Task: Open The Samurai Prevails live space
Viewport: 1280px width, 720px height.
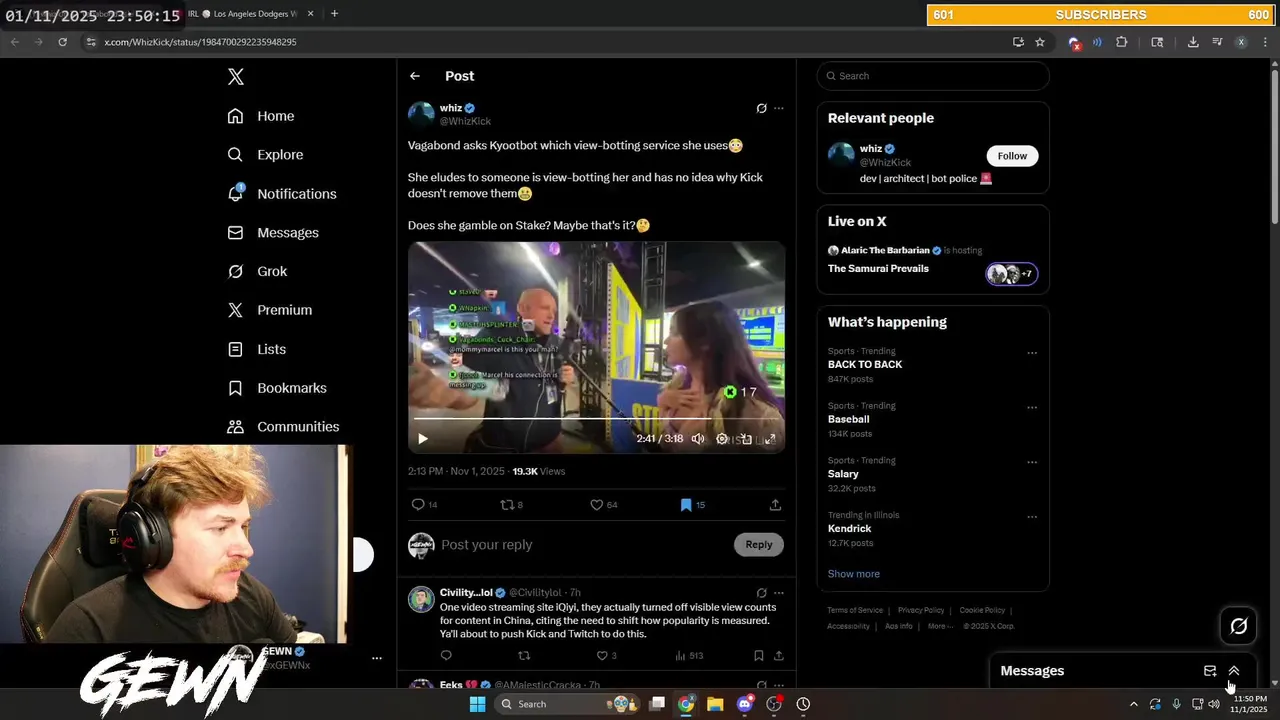Action: (878, 269)
